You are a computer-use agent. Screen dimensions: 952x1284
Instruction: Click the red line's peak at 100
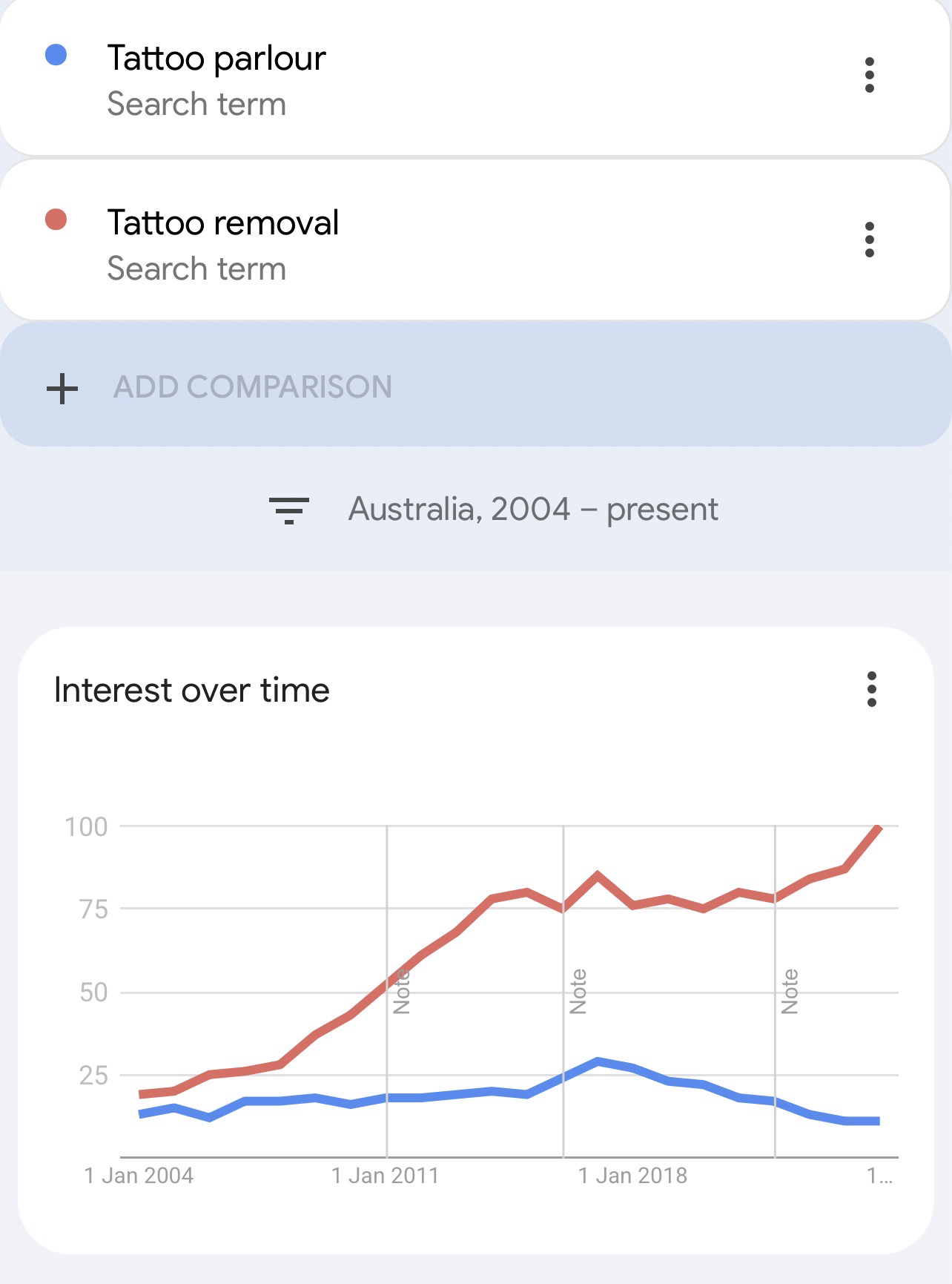[x=879, y=827]
